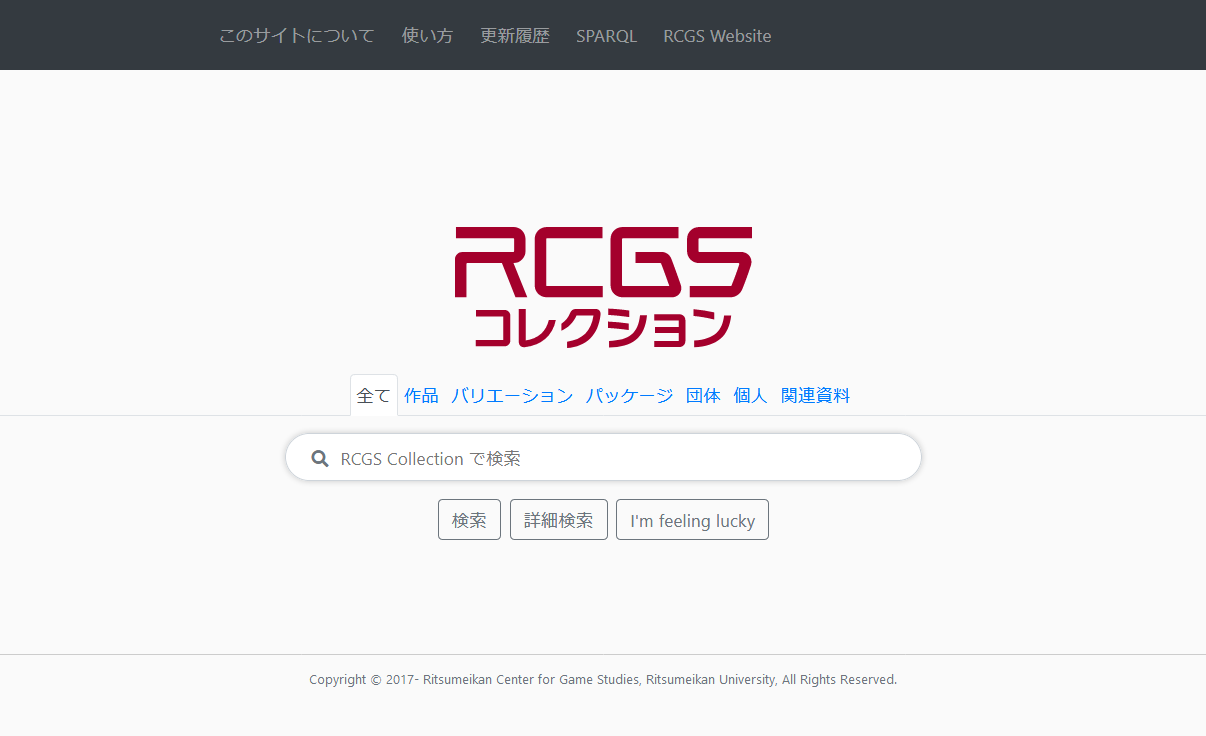Viewport: 1206px width, 736px height.
Task: Open the パッケージ tab
Action: pos(629,396)
